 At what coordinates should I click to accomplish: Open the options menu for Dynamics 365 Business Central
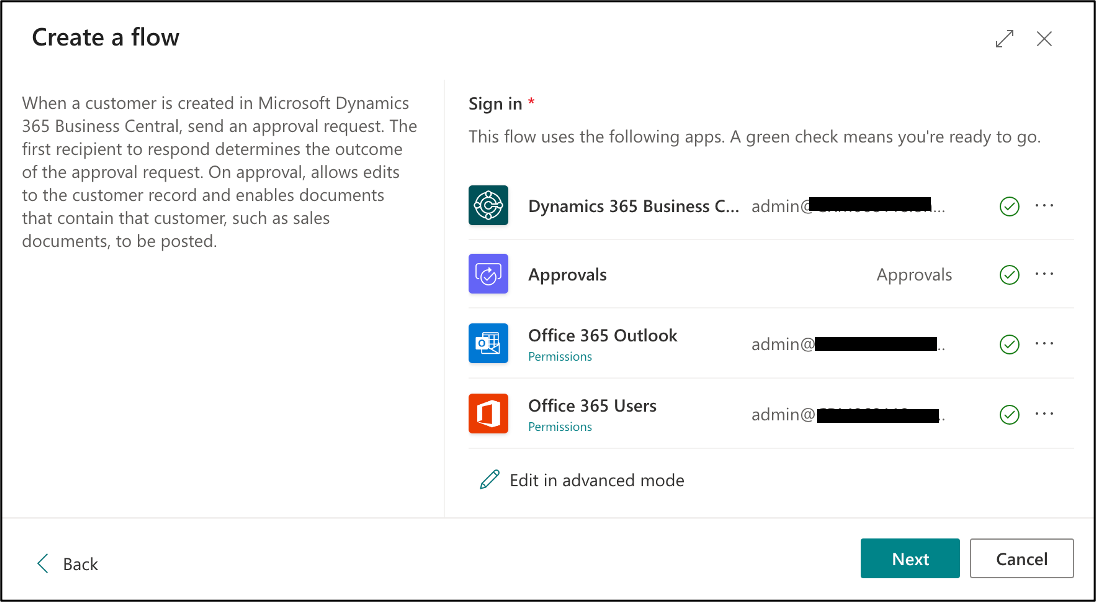(x=1044, y=206)
